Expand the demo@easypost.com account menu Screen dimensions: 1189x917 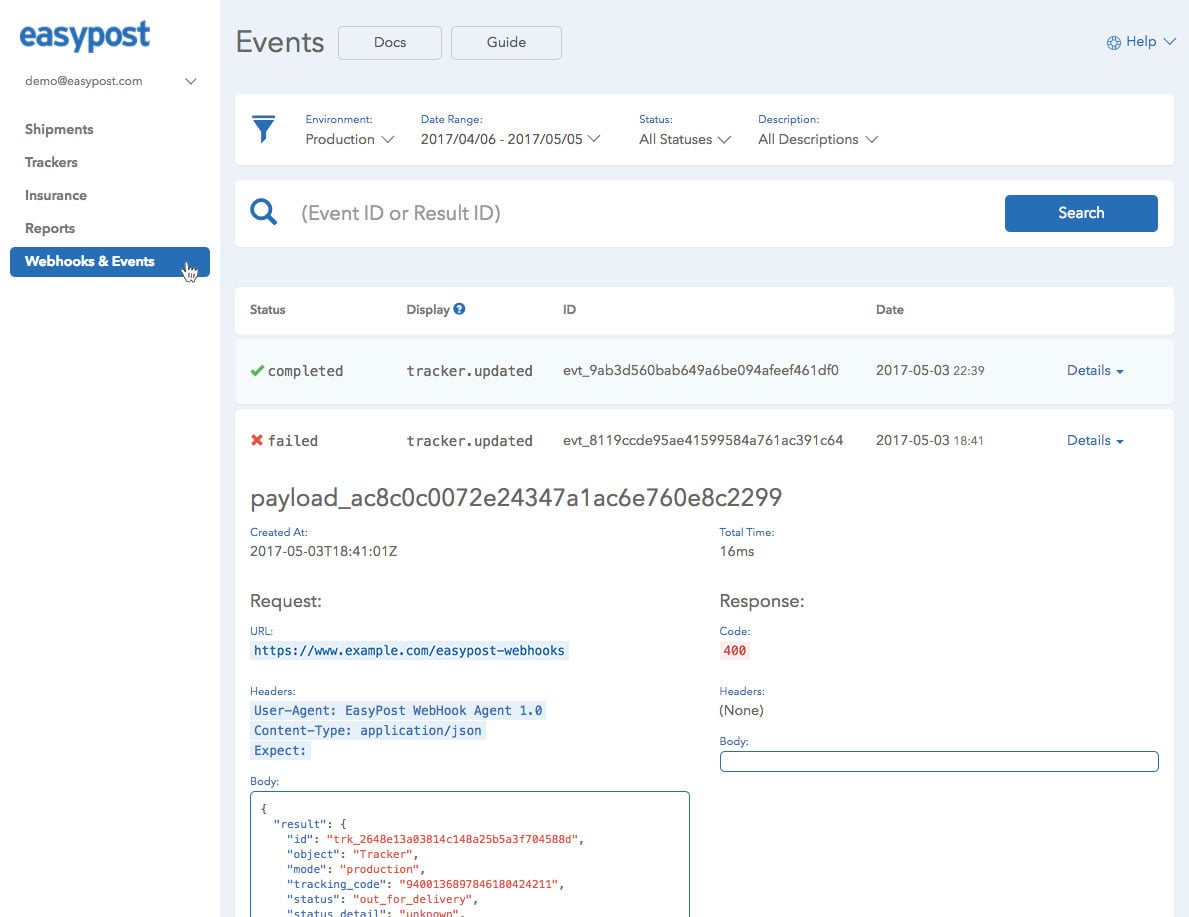tap(191, 81)
